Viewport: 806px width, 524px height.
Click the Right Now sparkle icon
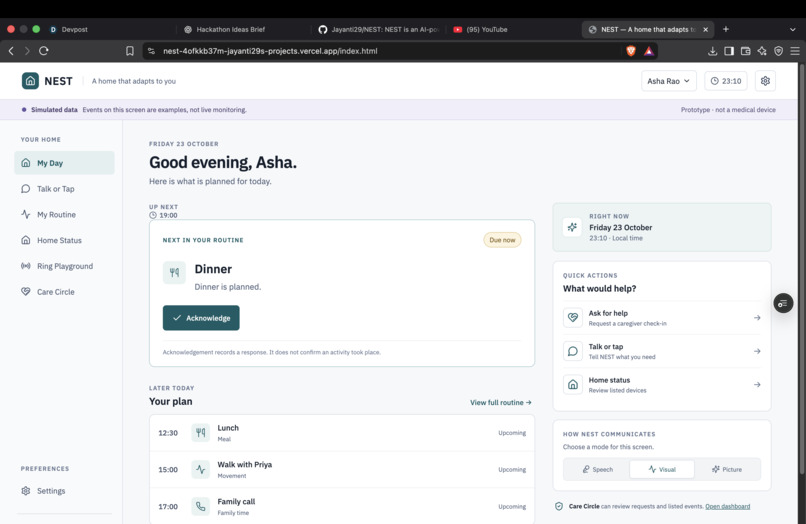[572, 227]
